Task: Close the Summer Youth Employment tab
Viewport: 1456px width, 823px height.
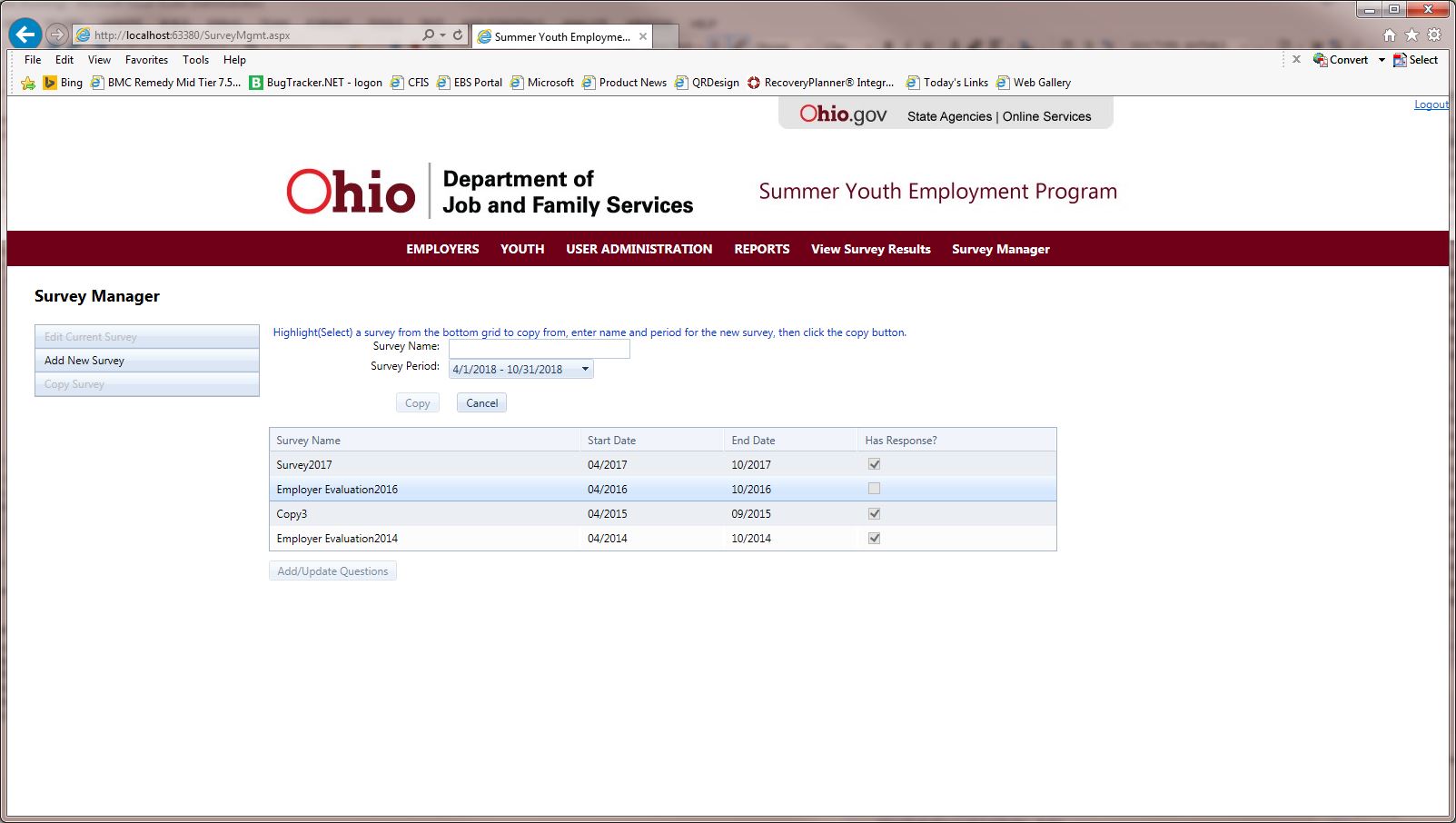Action: click(x=643, y=36)
